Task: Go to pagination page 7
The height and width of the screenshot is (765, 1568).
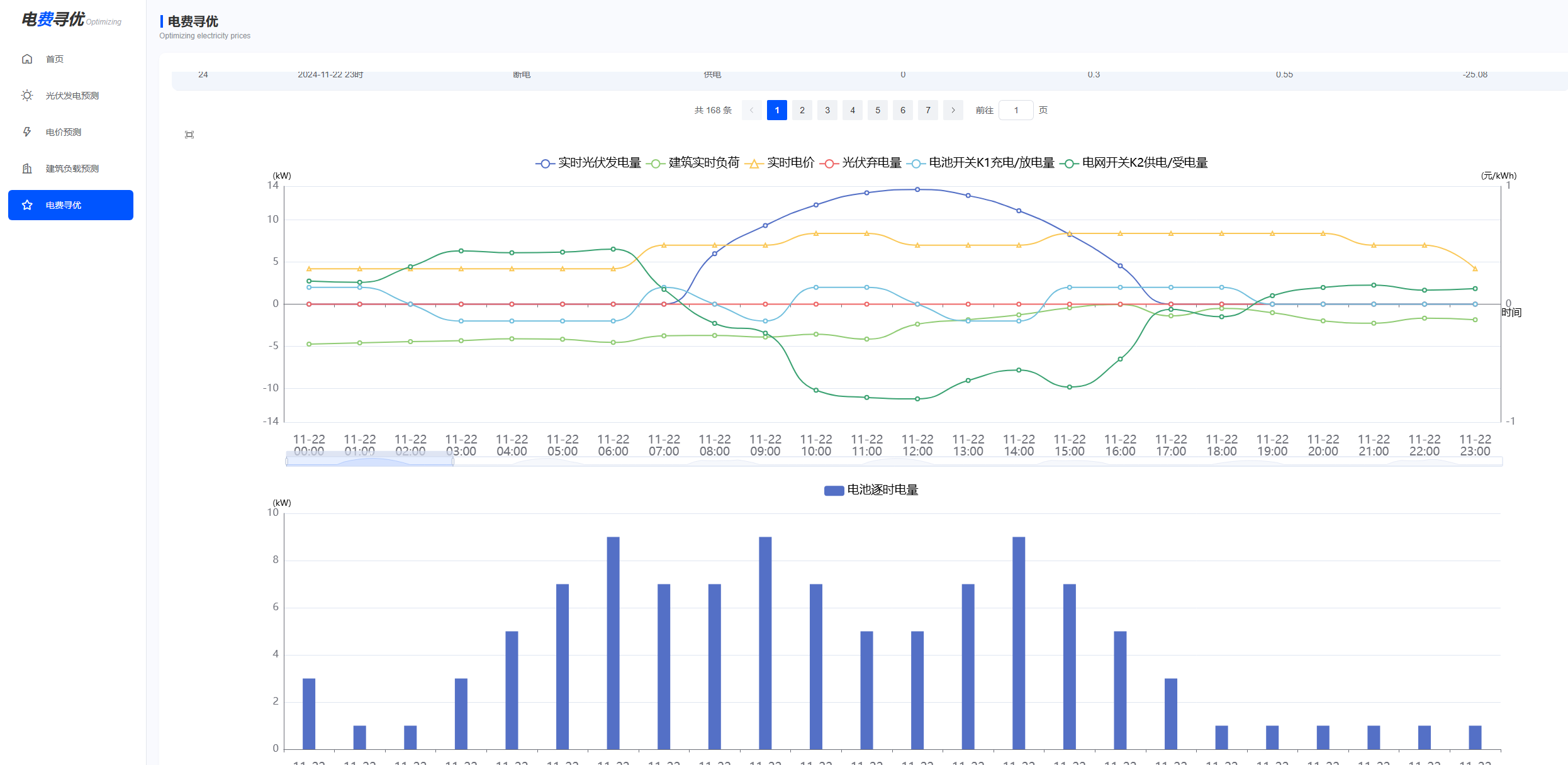Action: pyautogui.click(x=928, y=110)
